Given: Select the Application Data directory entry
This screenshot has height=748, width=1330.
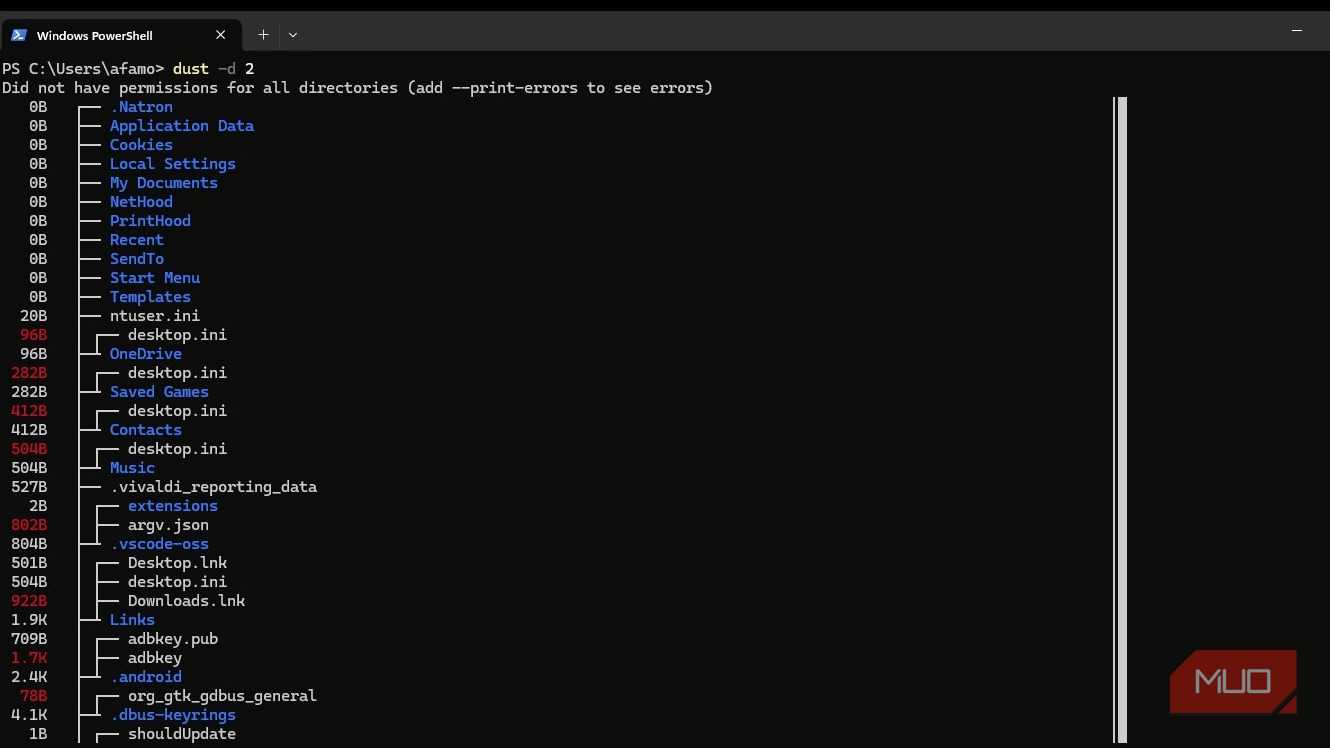Looking at the screenshot, I should click(182, 126).
